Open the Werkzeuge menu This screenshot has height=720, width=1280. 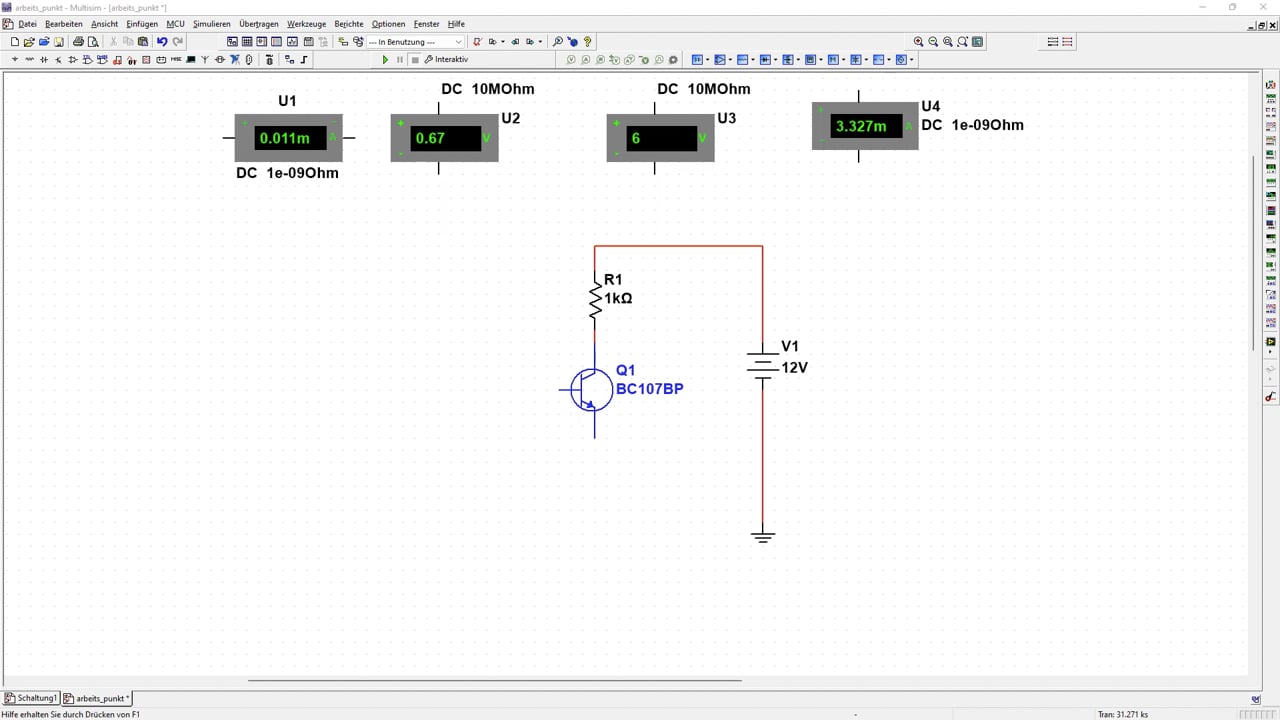coord(306,24)
